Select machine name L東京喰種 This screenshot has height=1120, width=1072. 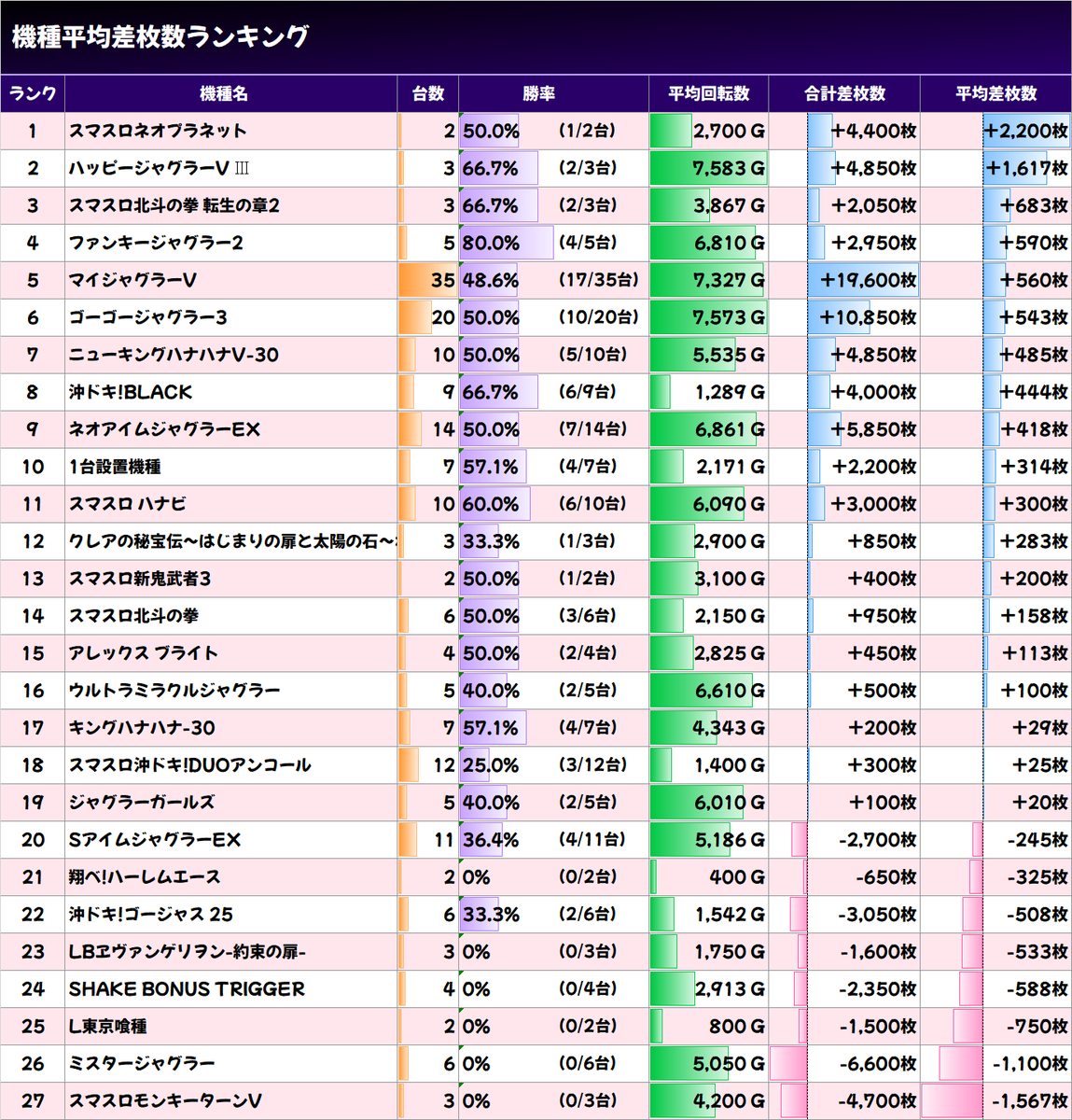tap(107, 1027)
